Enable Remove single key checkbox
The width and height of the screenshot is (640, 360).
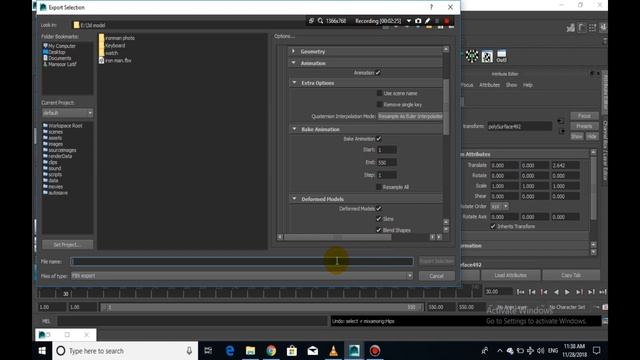379,104
